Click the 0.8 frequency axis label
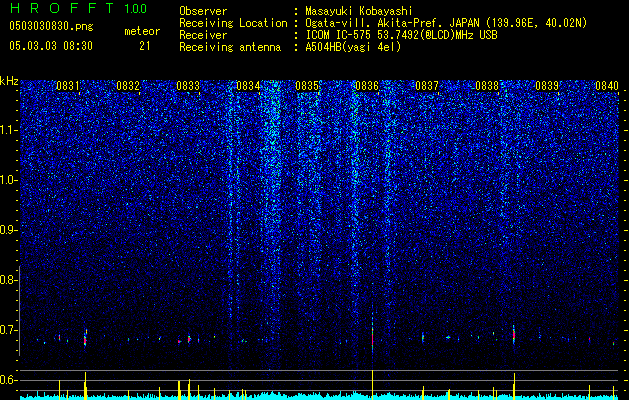 [x=7, y=280]
